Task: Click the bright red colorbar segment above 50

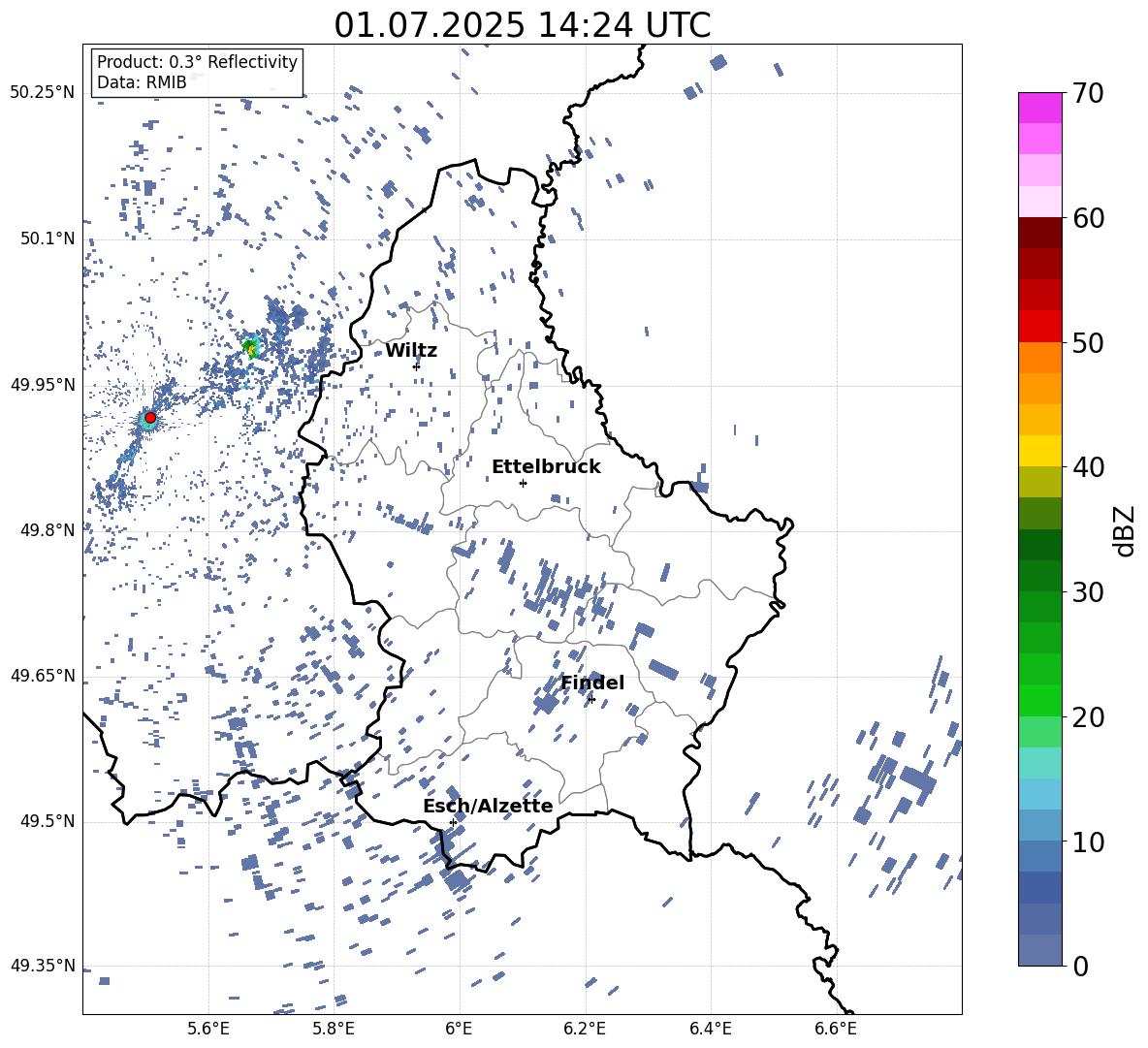Action: (x=1039, y=327)
